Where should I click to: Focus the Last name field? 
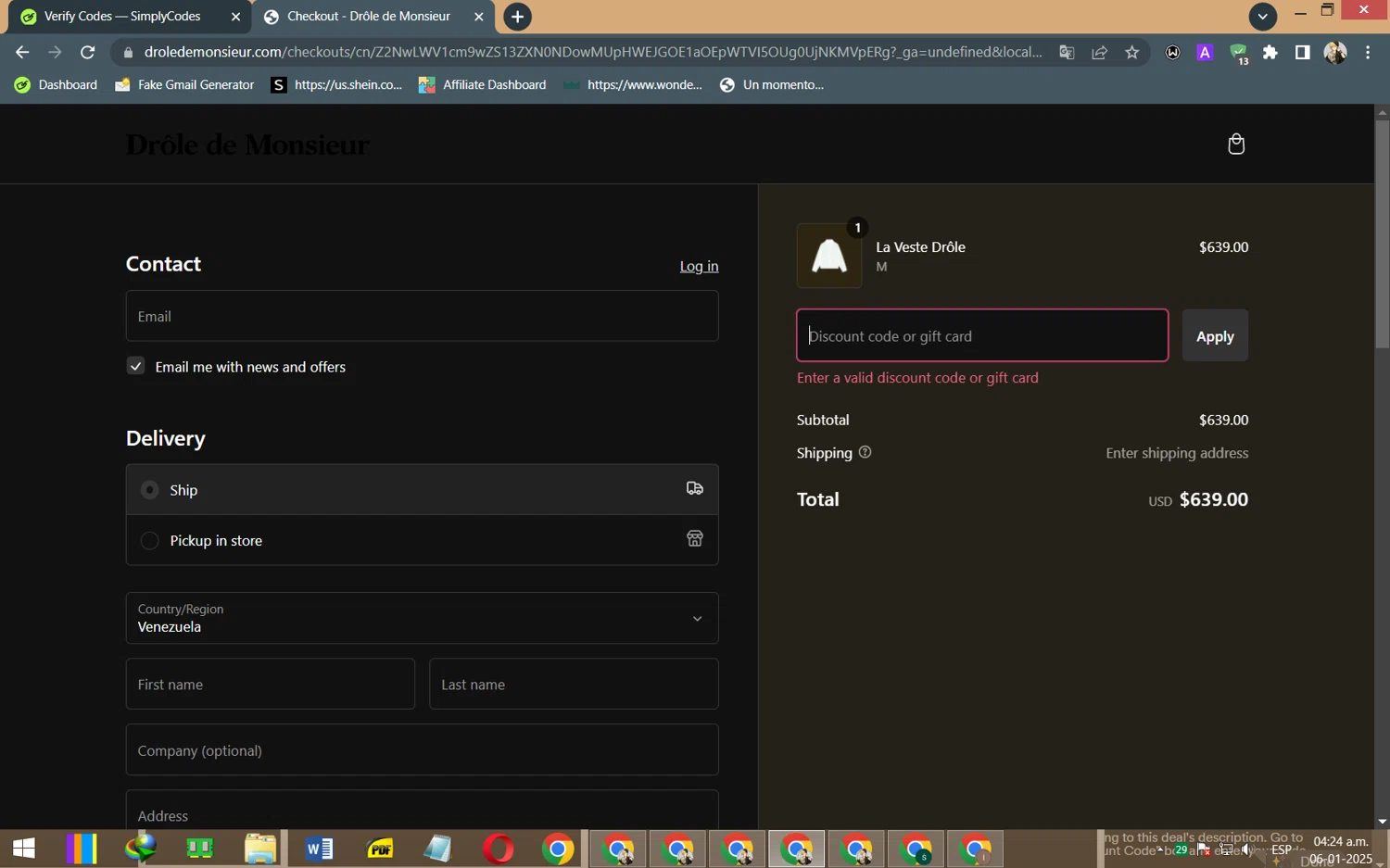point(574,684)
